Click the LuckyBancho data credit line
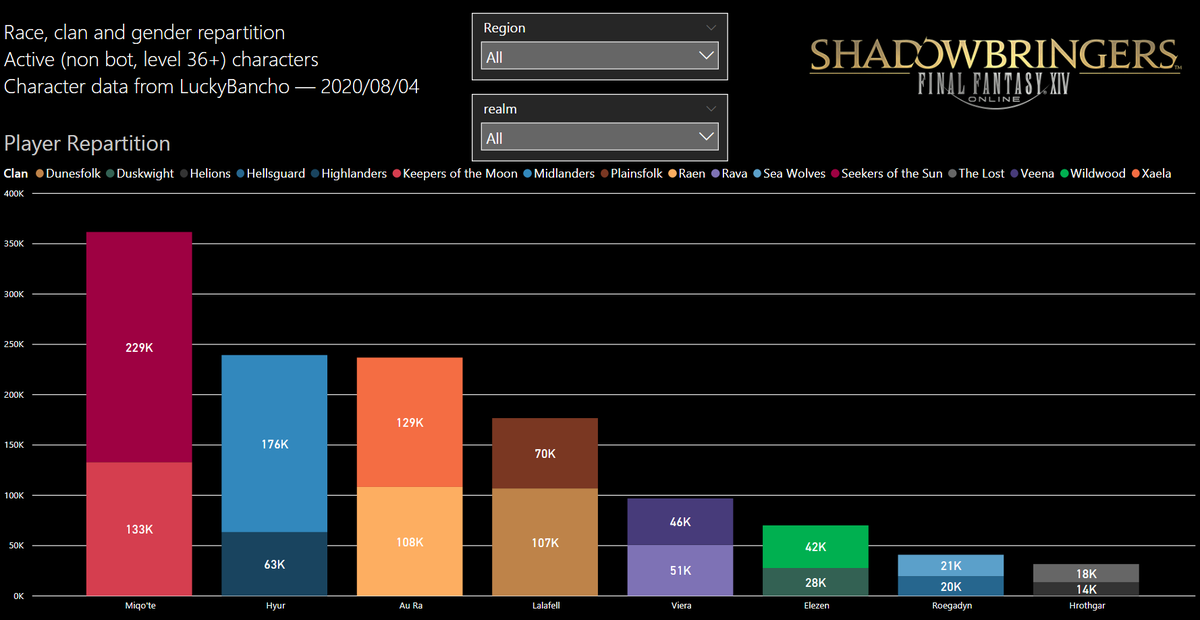This screenshot has width=1200, height=620. tap(212, 86)
